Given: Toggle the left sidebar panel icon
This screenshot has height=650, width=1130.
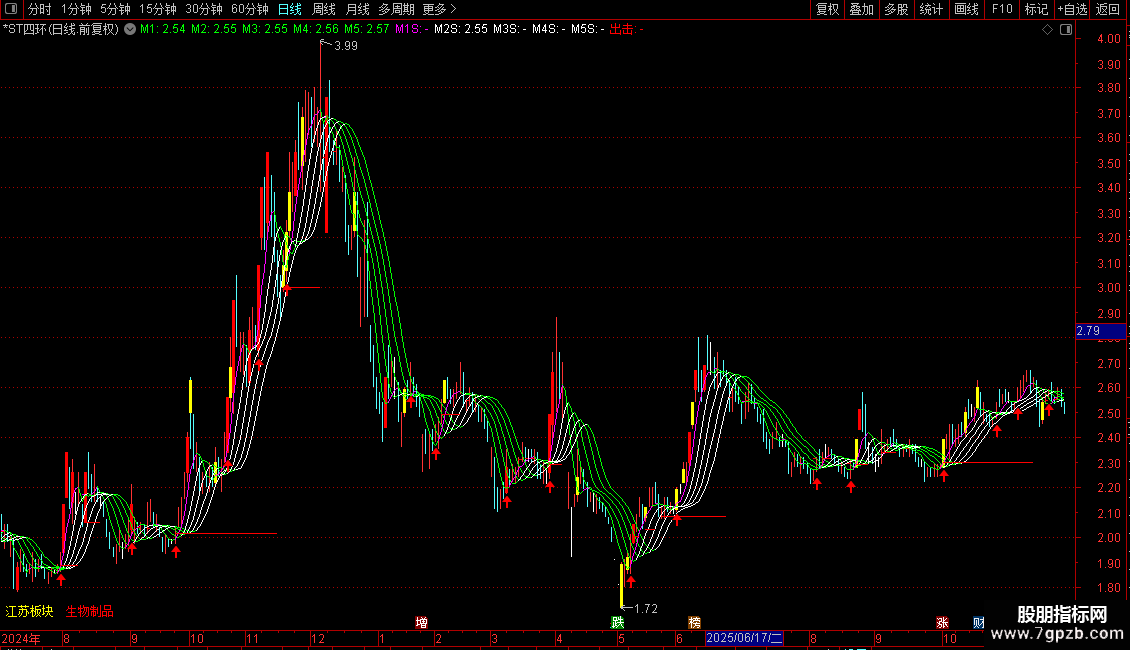Looking at the screenshot, I should point(11,9).
